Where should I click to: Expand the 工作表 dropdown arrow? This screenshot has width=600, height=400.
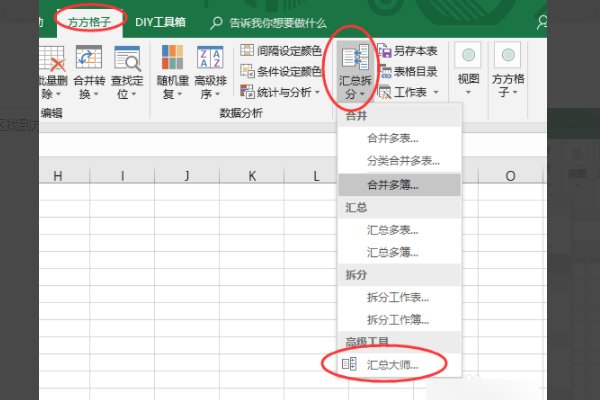point(435,92)
